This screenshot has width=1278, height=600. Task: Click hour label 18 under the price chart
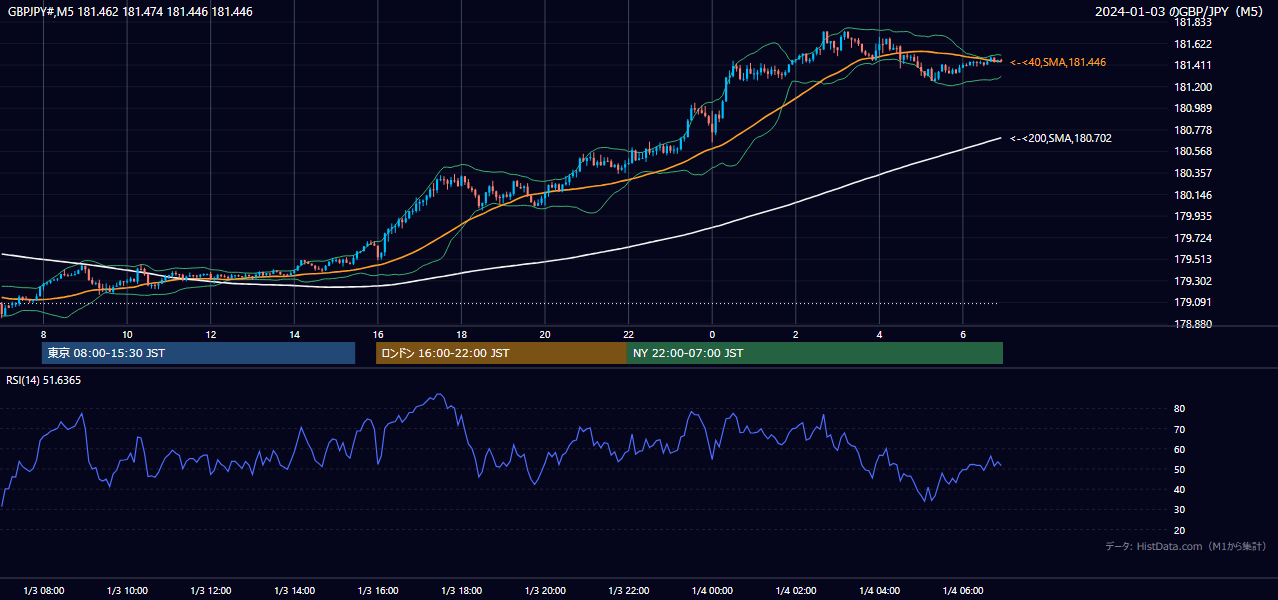[461, 334]
